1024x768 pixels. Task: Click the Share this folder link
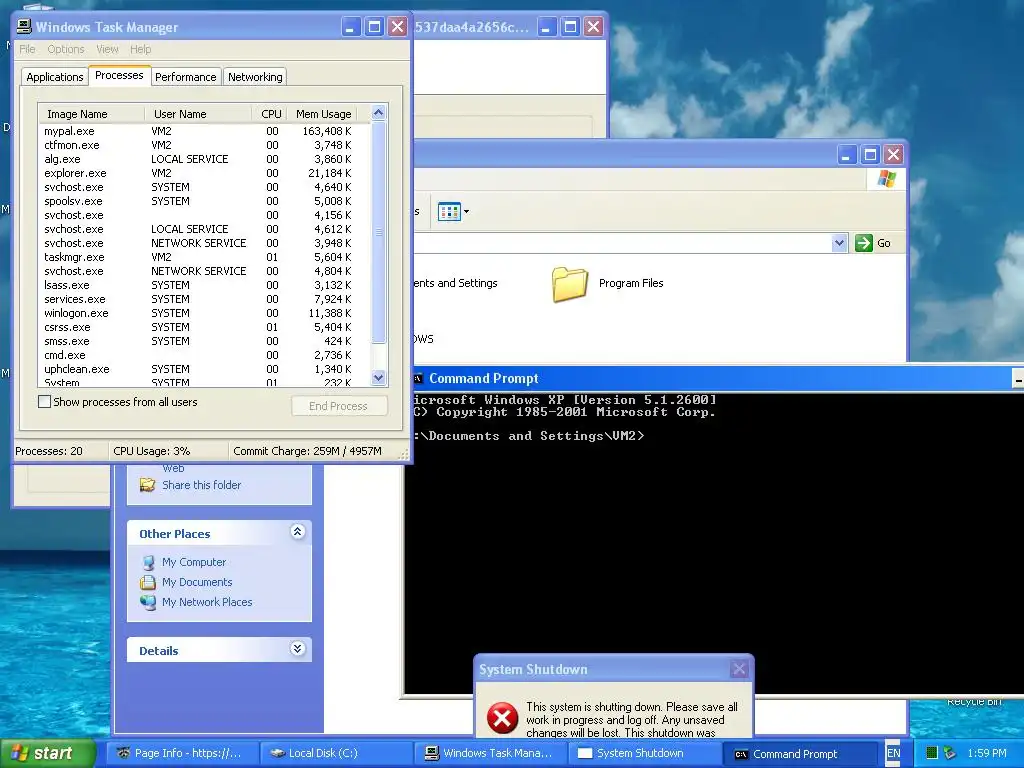point(201,485)
